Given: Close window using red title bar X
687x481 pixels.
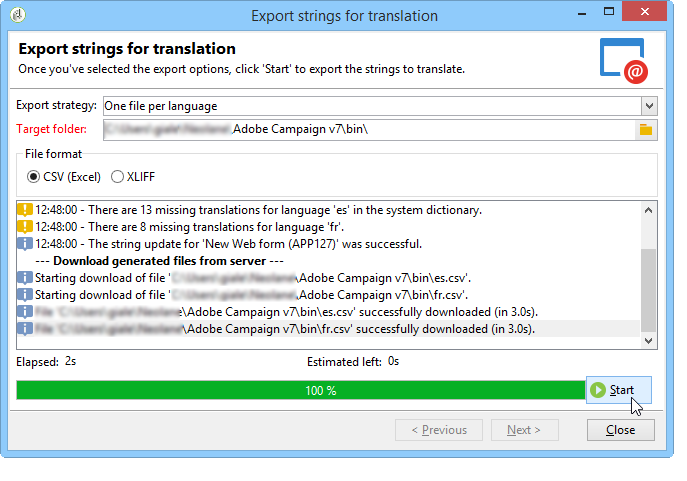Looking at the screenshot, I should (645, 11).
